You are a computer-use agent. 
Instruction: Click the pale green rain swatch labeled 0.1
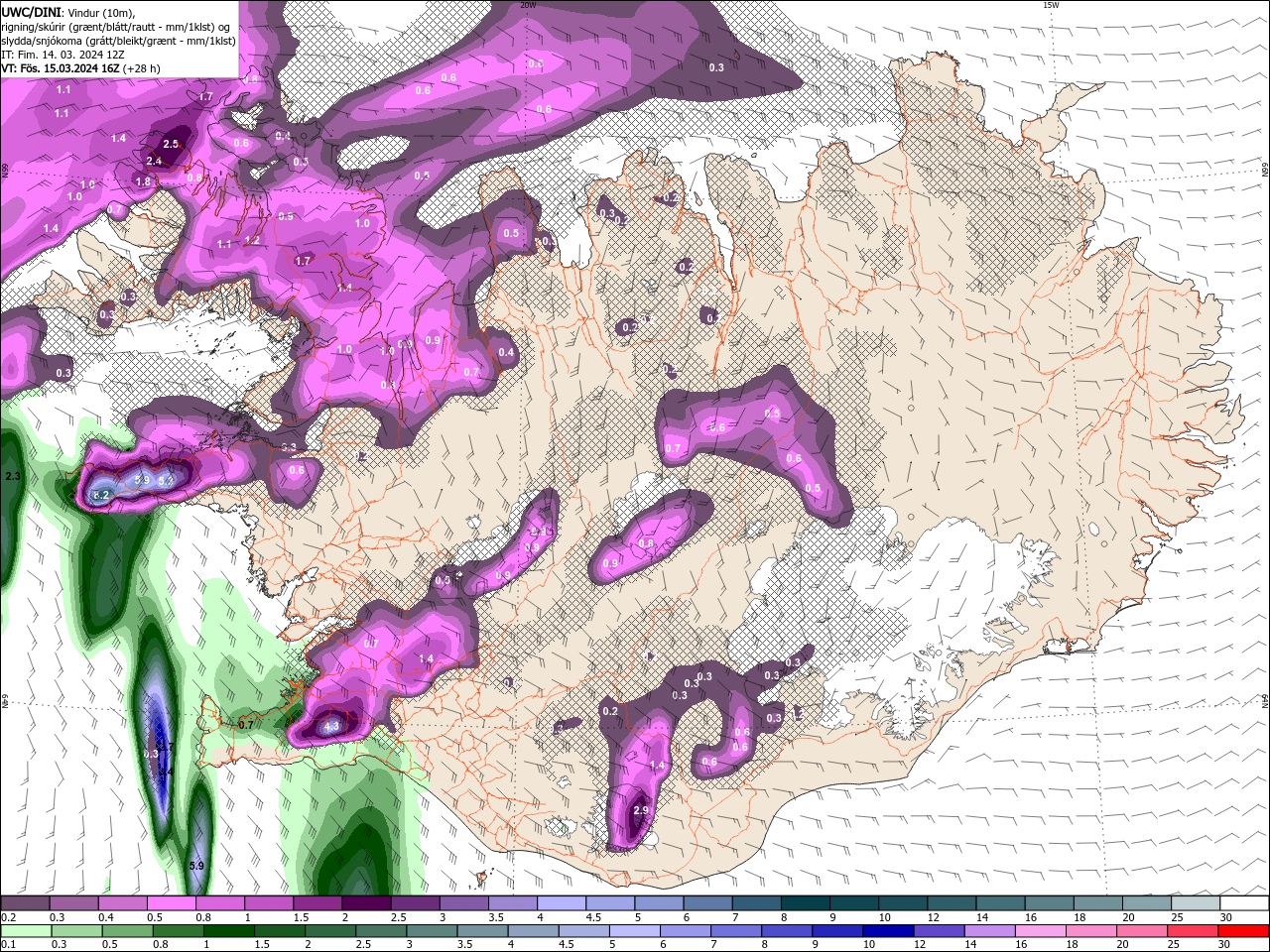coord(26,930)
